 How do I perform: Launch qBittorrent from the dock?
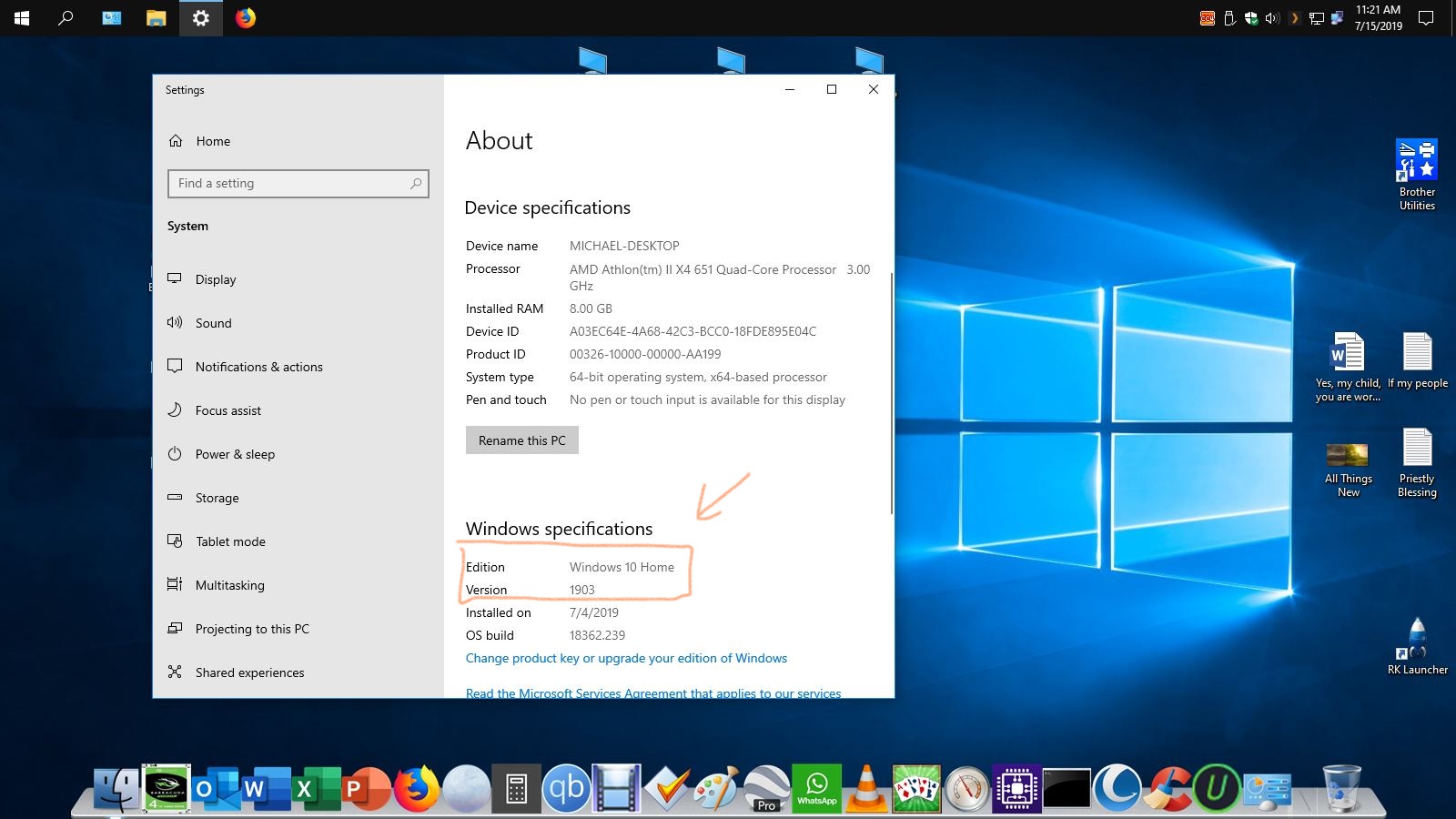point(566,788)
